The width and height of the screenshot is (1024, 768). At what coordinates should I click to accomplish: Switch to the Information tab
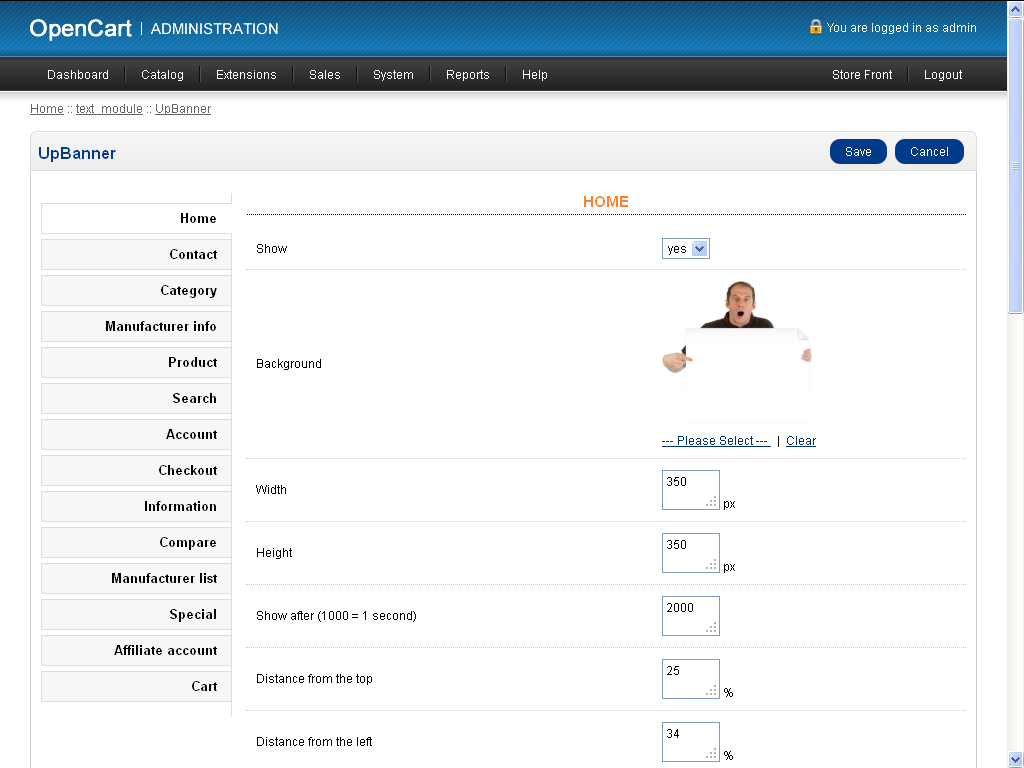tap(136, 506)
